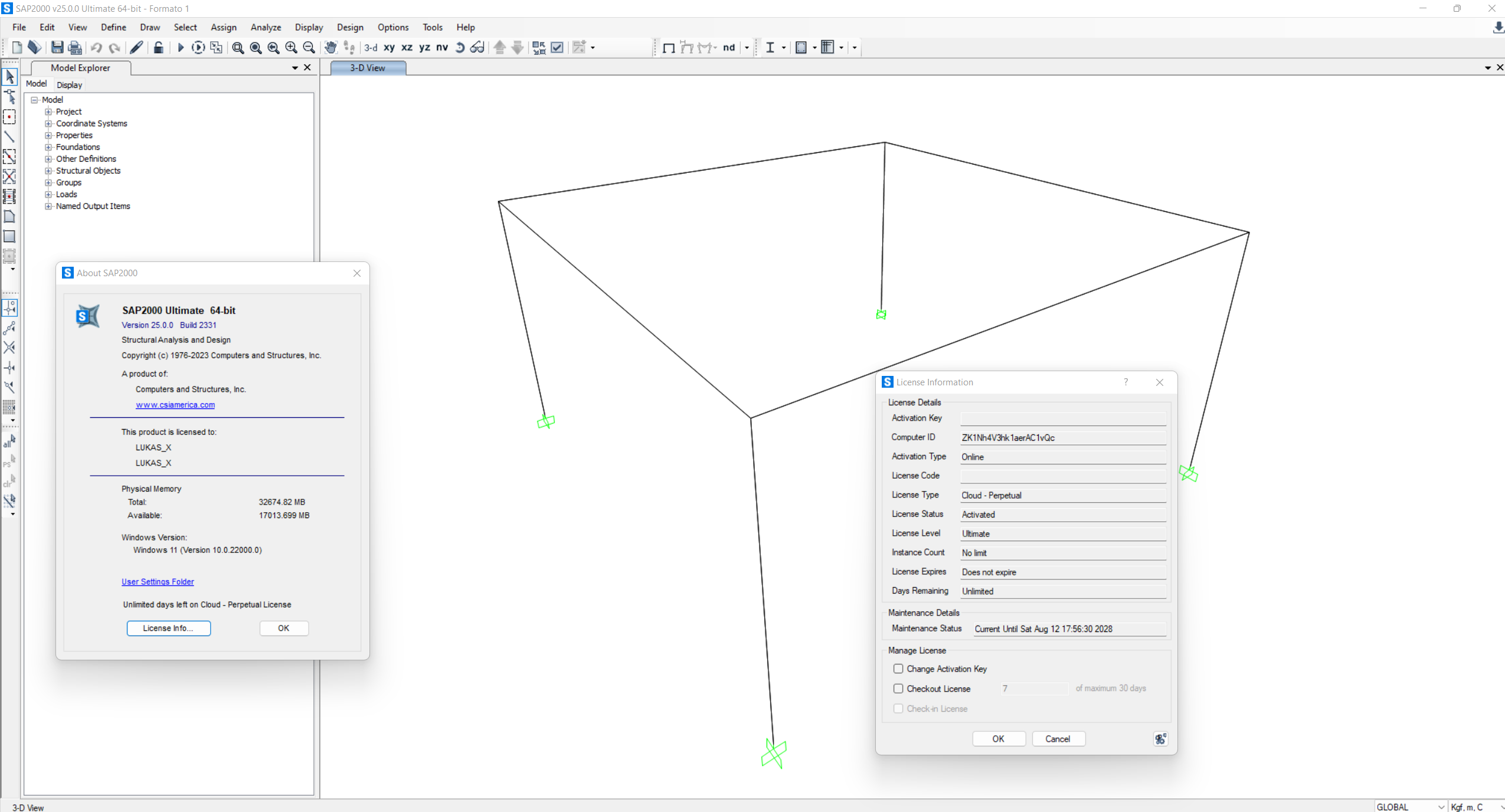The width and height of the screenshot is (1505, 812).
Task: Click the Lock/Unlock model padlock icon
Action: [x=158, y=48]
